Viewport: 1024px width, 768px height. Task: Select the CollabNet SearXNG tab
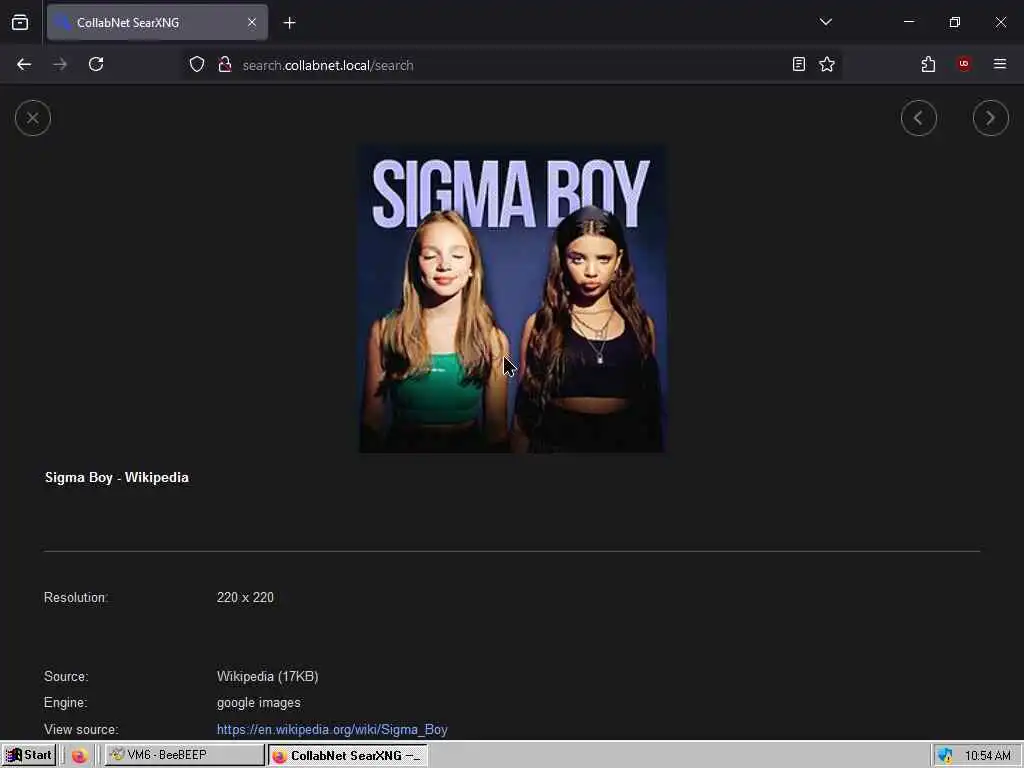157,23
